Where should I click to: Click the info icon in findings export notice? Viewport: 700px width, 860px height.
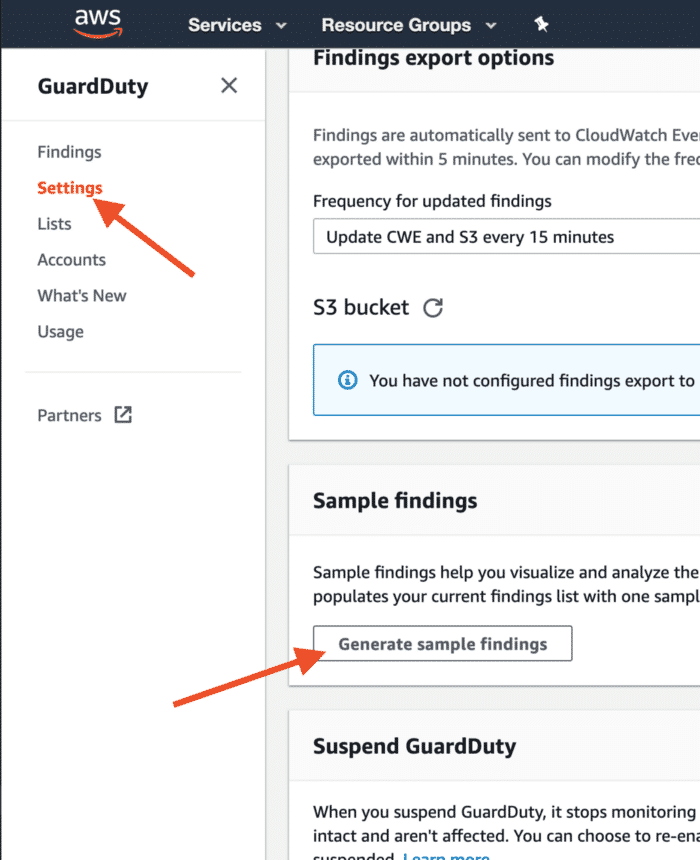pyautogui.click(x=347, y=380)
